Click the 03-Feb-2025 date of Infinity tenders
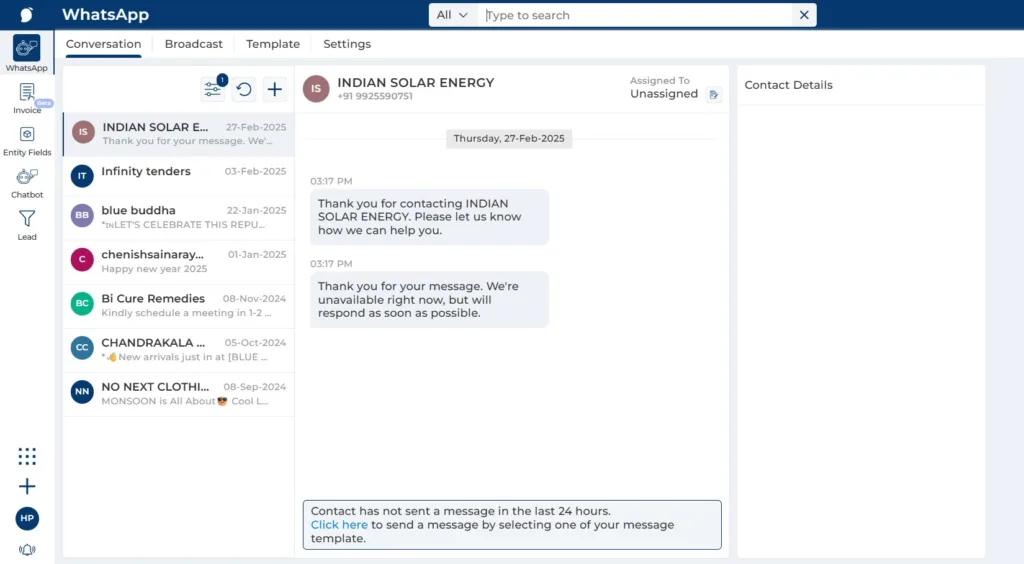1024x564 pixels. point(255,172)
